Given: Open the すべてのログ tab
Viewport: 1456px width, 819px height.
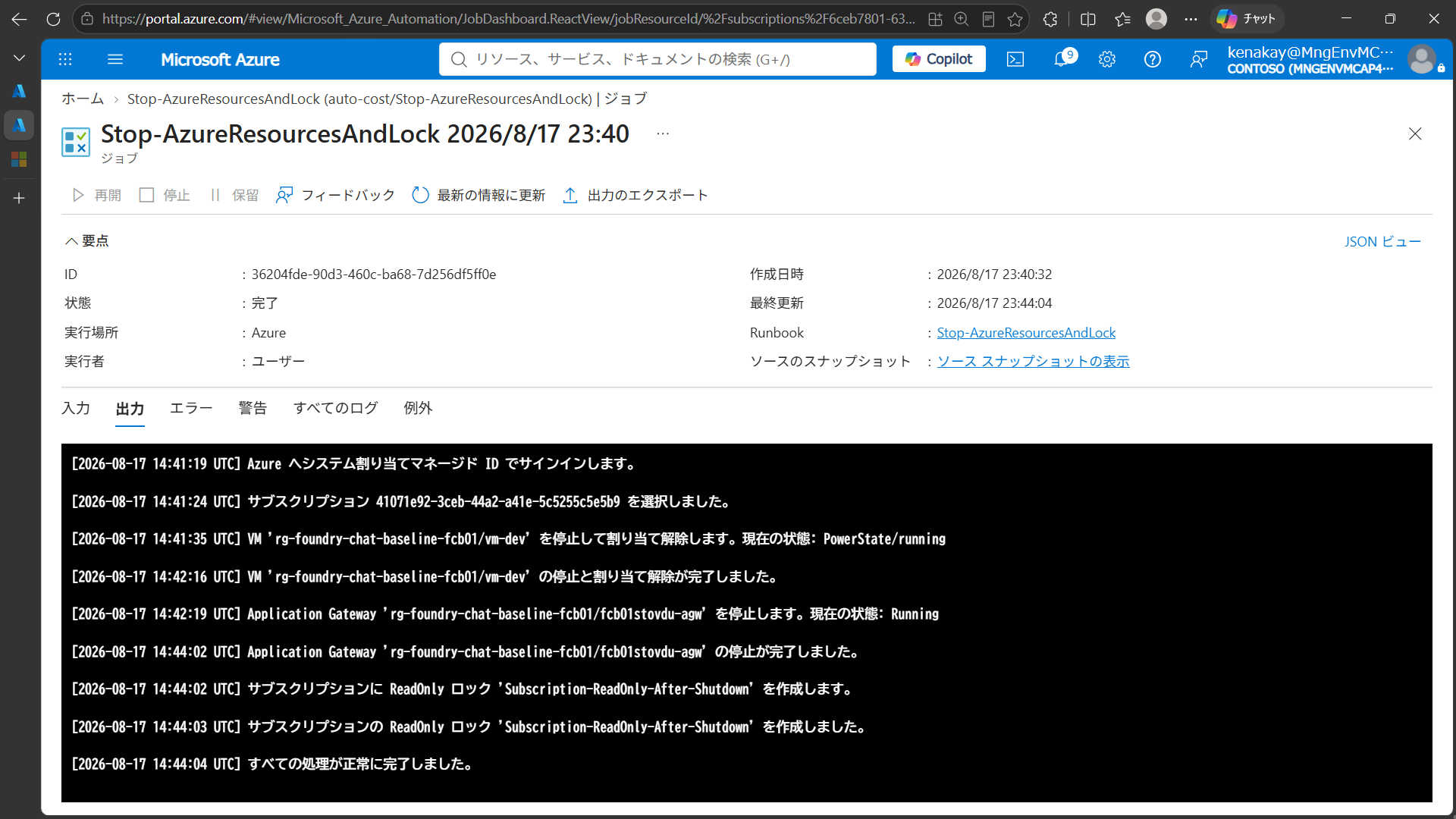Looking at the screenshot, I should point(335,408).
